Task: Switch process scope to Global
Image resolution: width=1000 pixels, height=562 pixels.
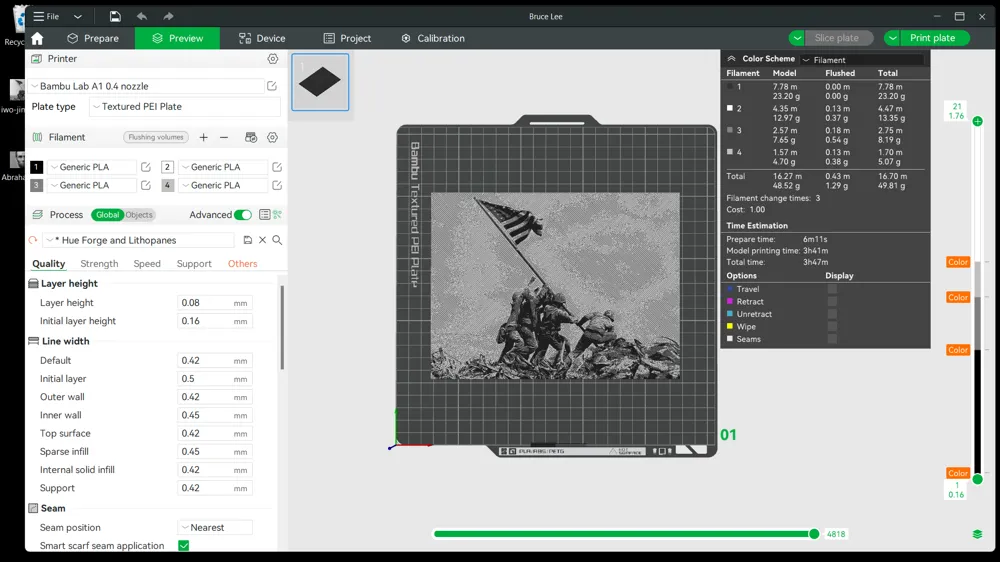Action: [107, 215]
